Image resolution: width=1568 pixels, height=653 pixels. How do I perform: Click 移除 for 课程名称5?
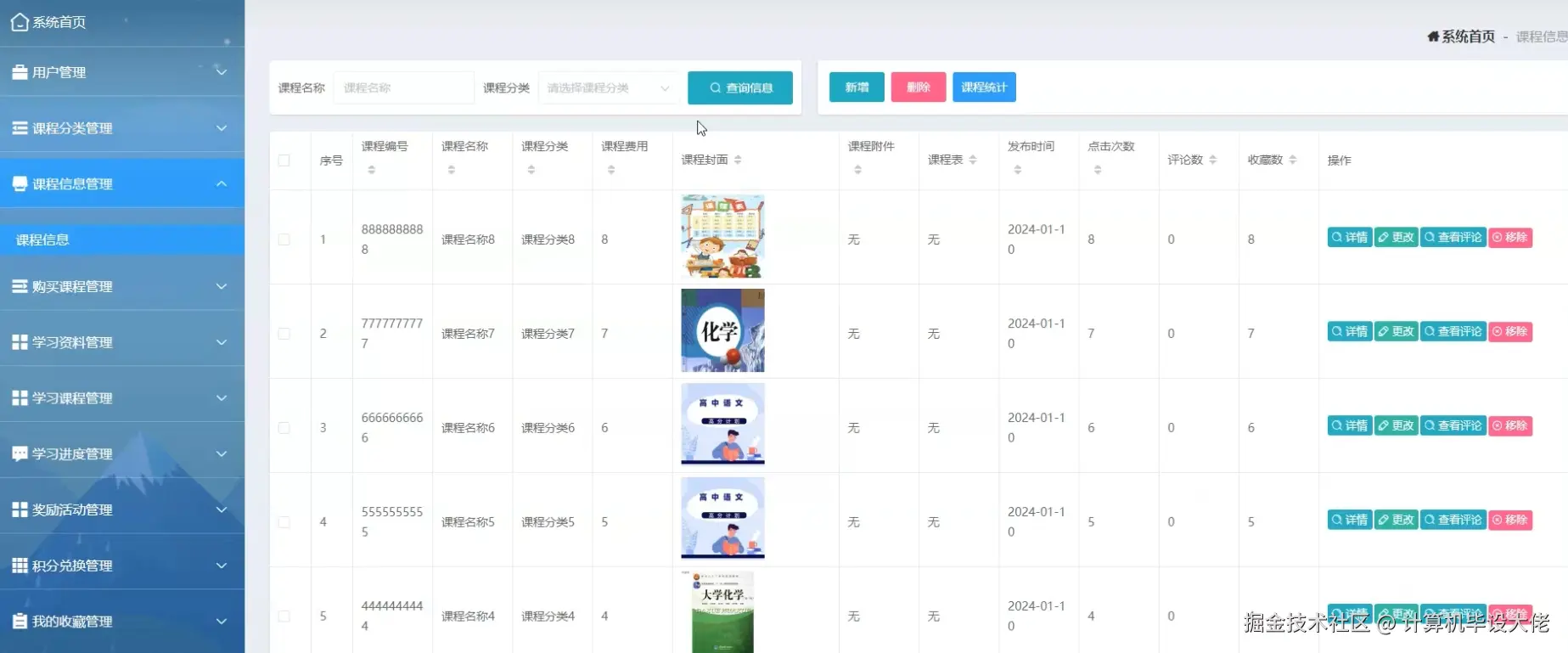coord(1510,521)
